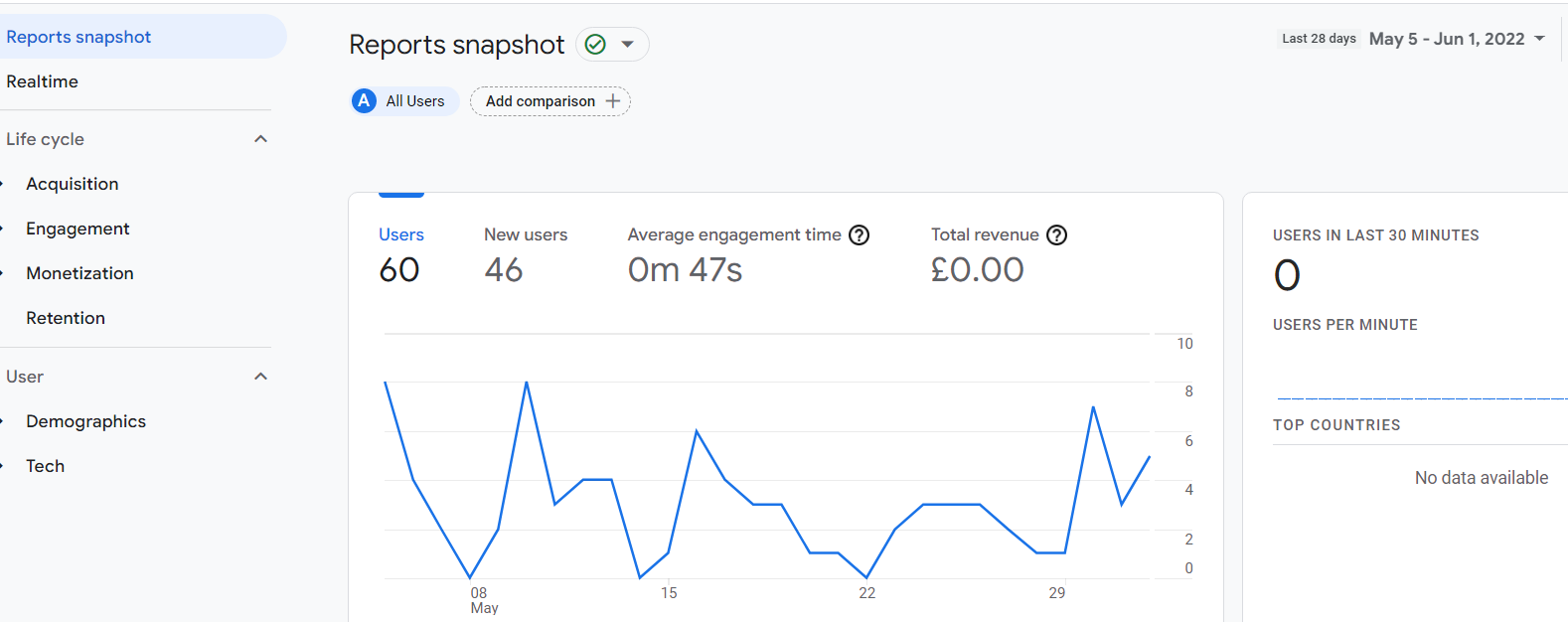Click the plus icon in Add comparison
Image resolution: width=1568 pixels, height=622 pixels.
(613, 101)
